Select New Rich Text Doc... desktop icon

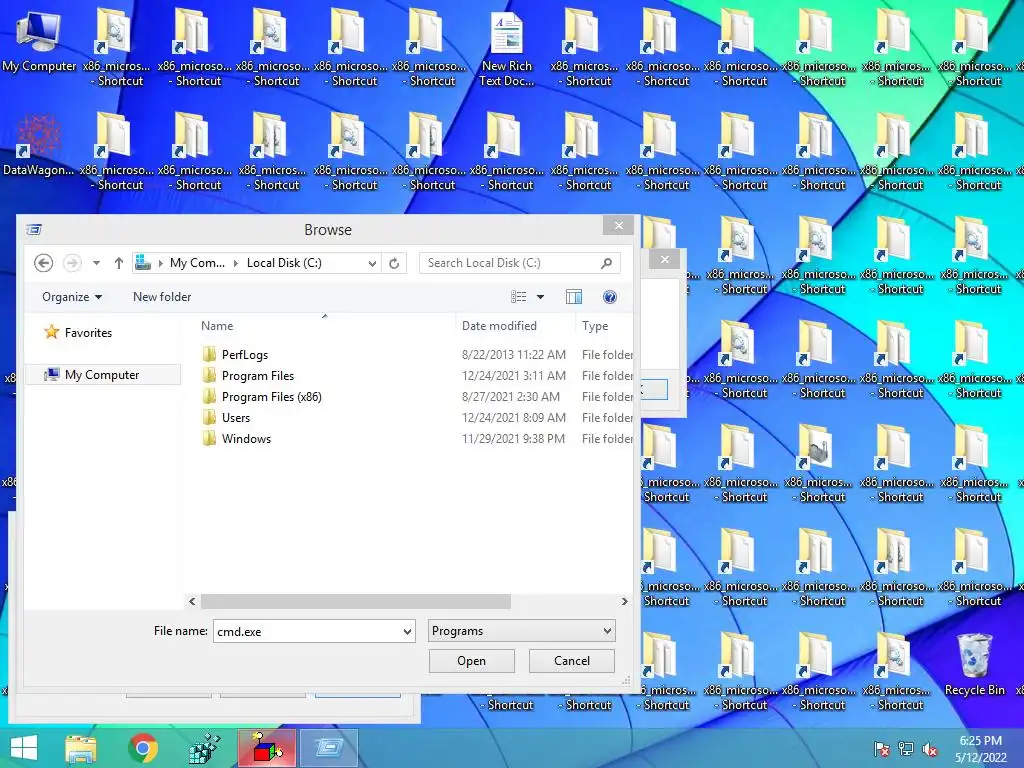point(507,50)
